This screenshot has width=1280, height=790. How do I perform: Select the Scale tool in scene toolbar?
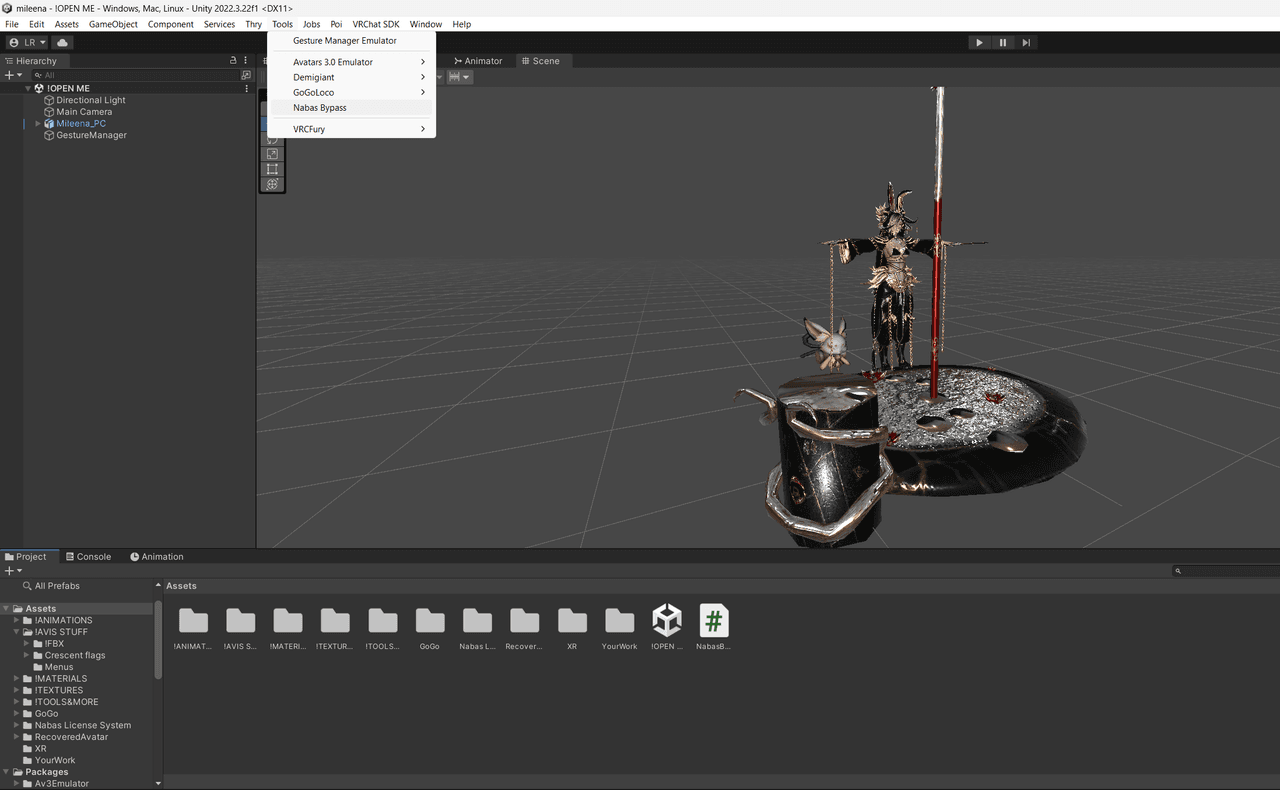tap(272, 154)
